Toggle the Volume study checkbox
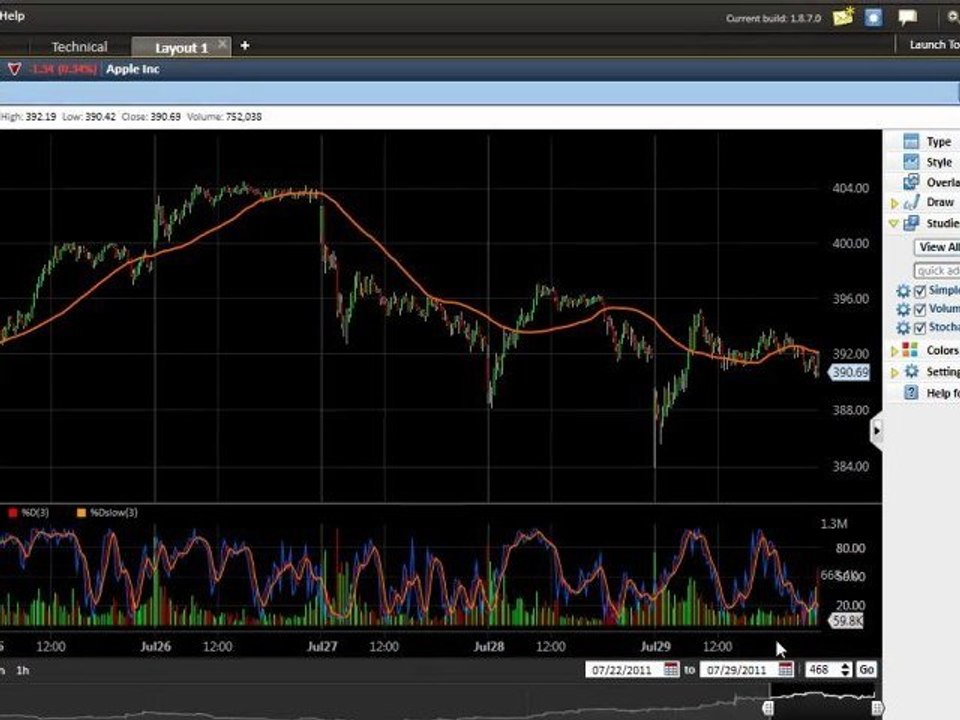The height and width of the screenshot is (720, 960). [920, 310]
